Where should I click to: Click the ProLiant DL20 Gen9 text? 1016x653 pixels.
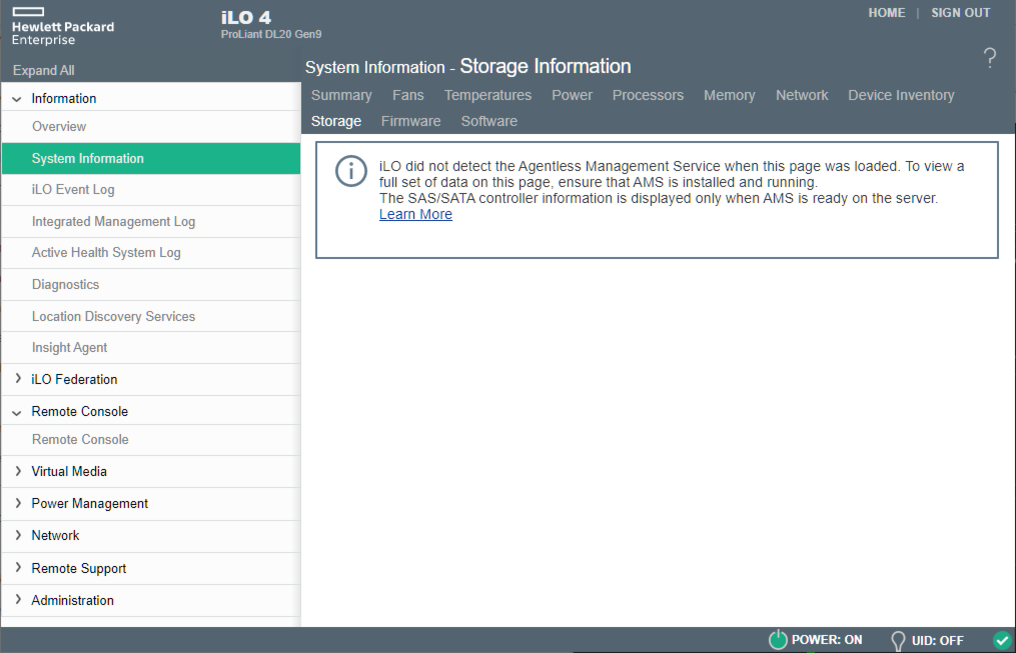coord(271,34)
